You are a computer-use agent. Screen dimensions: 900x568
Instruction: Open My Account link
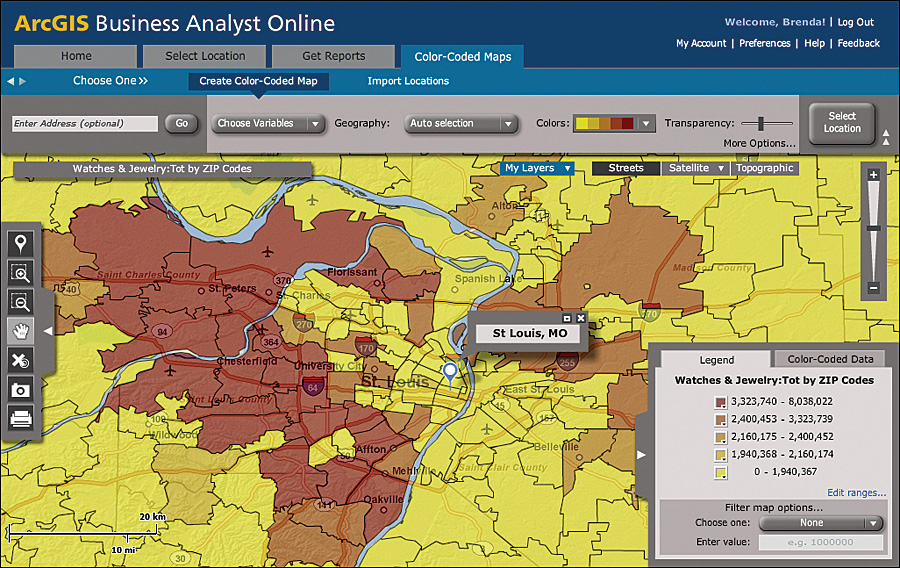[x=701, y=44]
